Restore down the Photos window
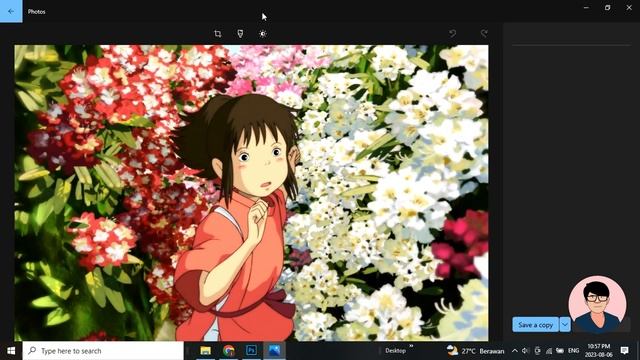640x360 pixels. click(x=607, y=7)
